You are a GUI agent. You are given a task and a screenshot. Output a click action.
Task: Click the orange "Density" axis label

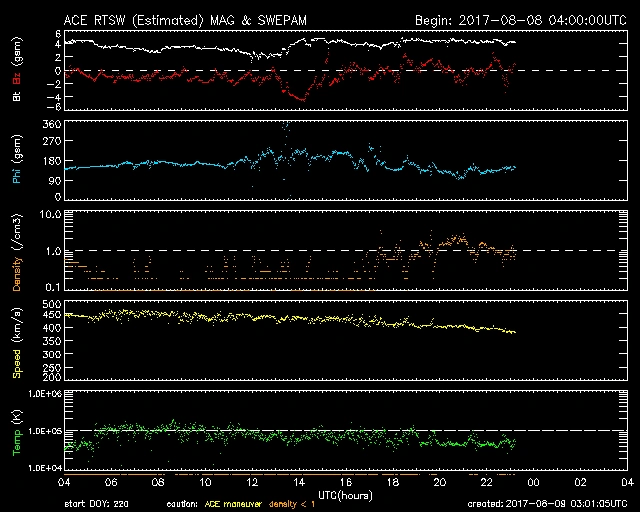(17, 274)
